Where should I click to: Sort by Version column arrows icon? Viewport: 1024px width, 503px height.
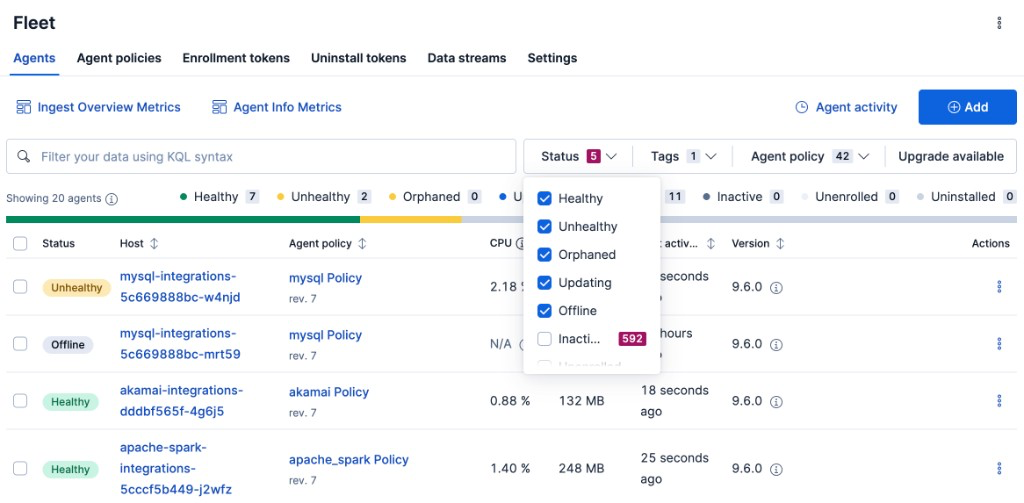(x=780, y=244)
